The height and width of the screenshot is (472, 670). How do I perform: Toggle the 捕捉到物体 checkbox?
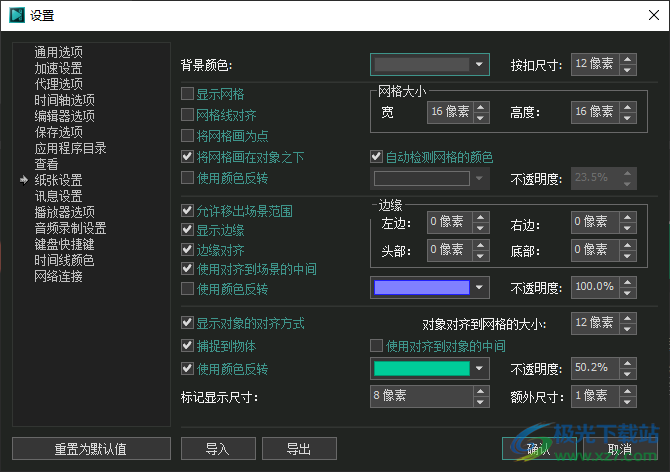tap(187, 345)
